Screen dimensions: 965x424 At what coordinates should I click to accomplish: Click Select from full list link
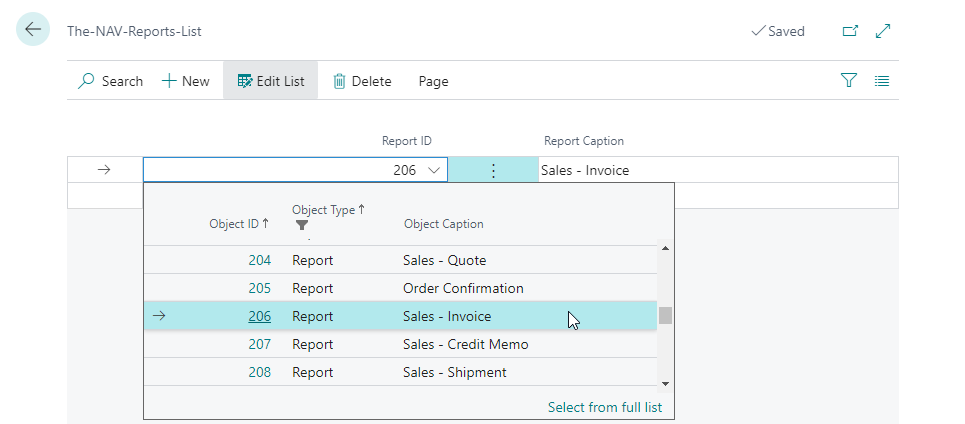pos(604,407)
